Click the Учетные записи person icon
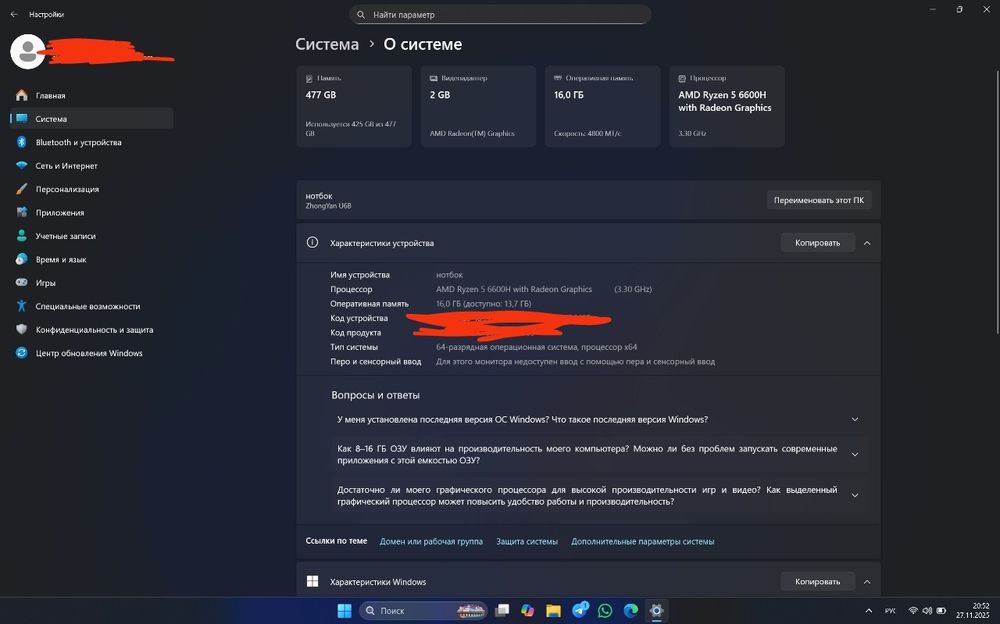 22,236
